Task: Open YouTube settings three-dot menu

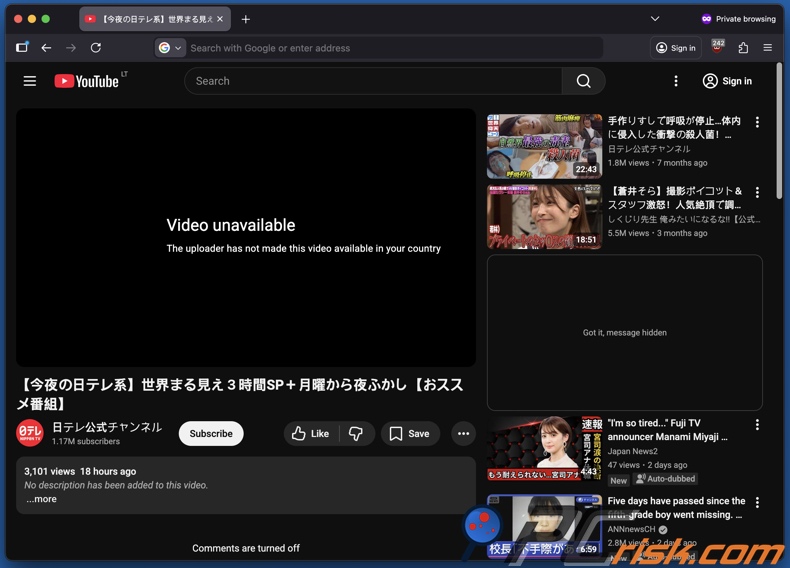Action: click(676, 81)
